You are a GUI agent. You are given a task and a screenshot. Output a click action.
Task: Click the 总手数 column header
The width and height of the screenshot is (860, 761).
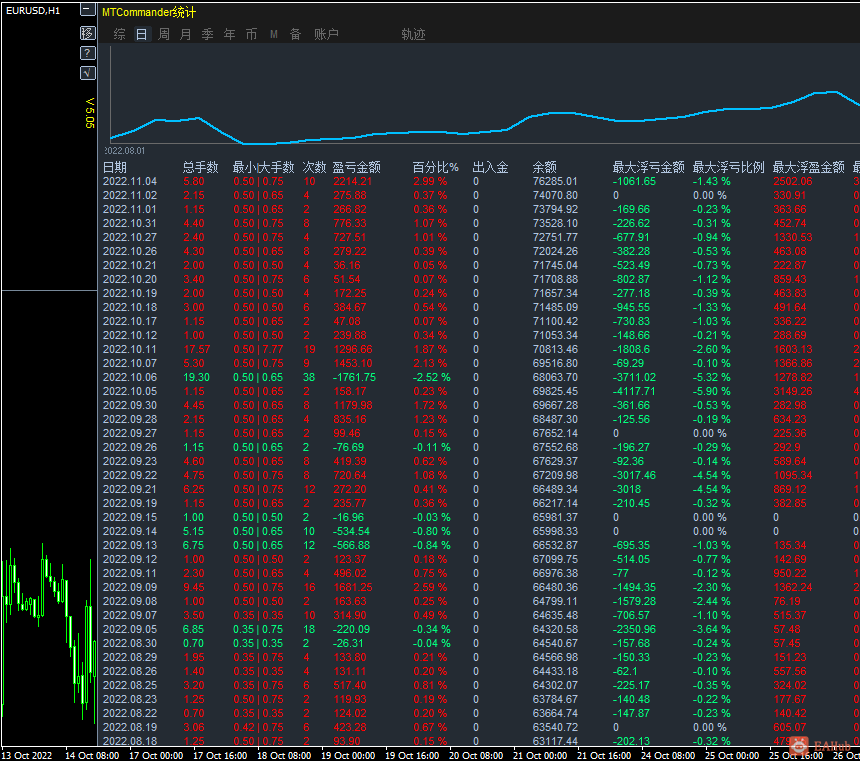point(200,167)
